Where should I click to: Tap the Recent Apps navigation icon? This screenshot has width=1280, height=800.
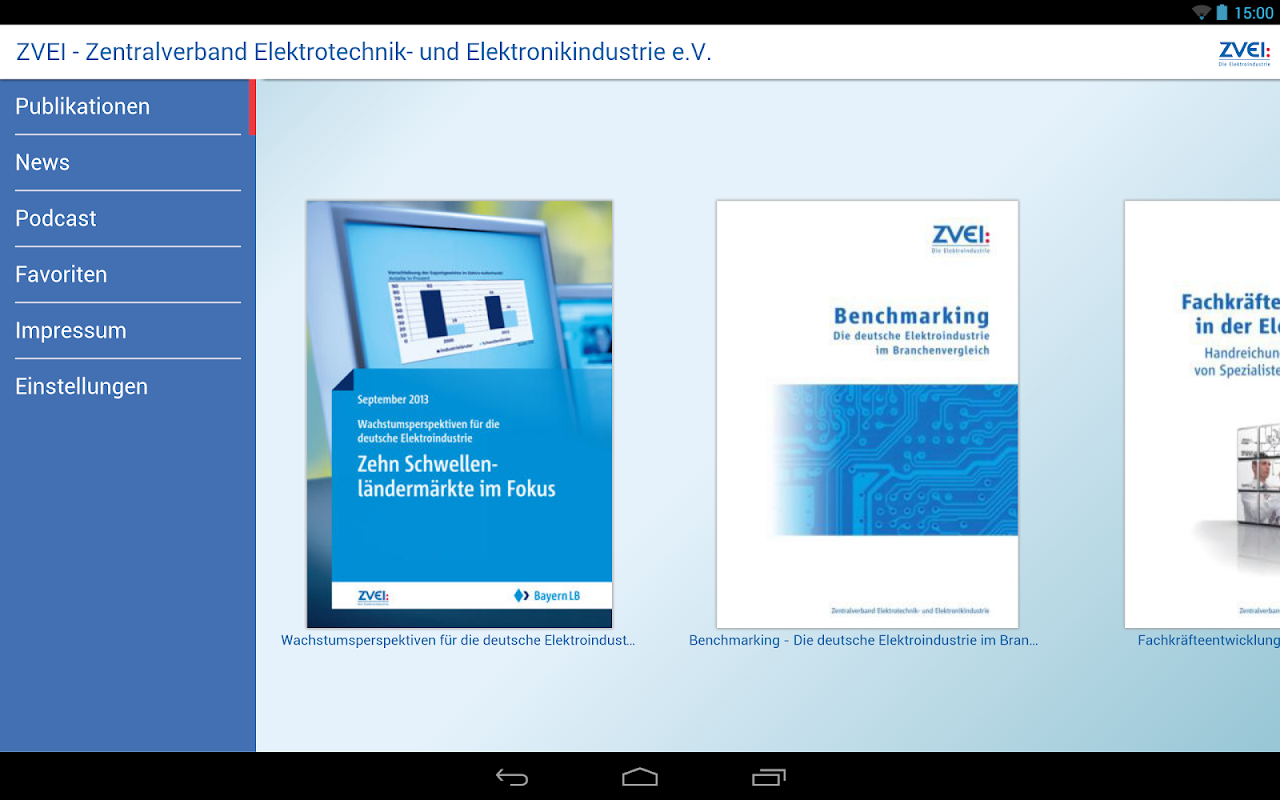[768, 777]
